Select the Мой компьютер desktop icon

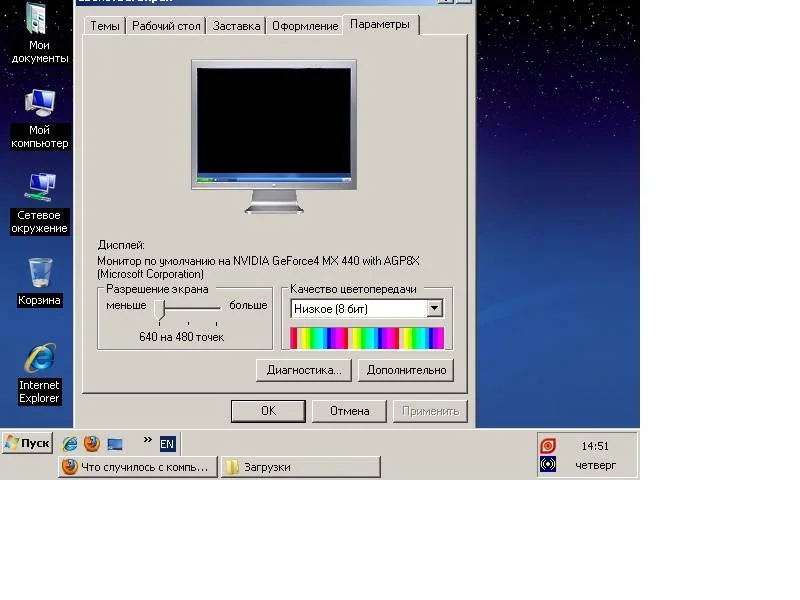point(39,118)
